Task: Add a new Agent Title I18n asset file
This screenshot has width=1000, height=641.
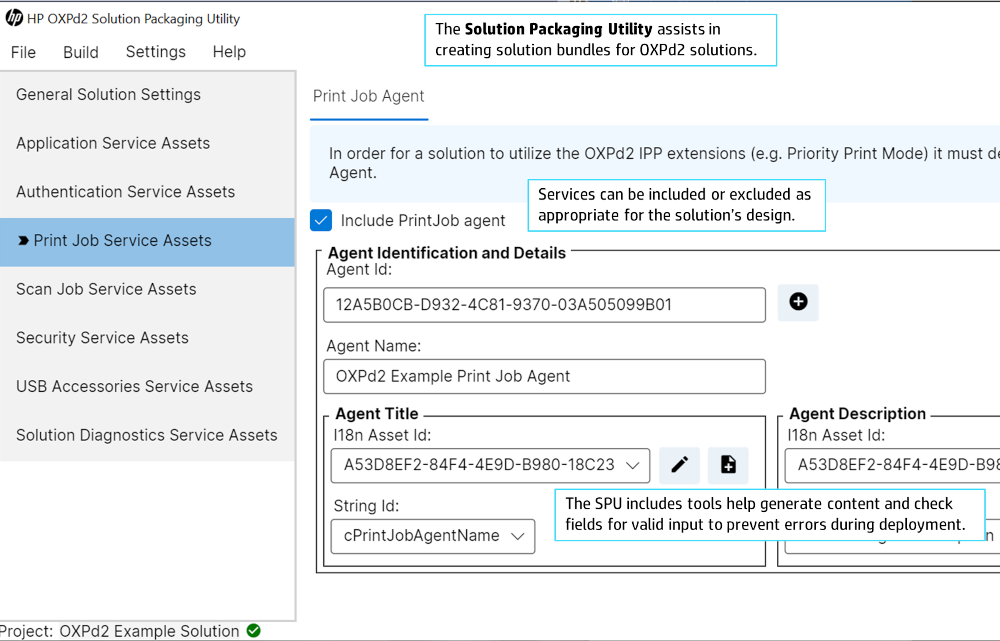Action: pyautogui.click(x=728, y=465)
